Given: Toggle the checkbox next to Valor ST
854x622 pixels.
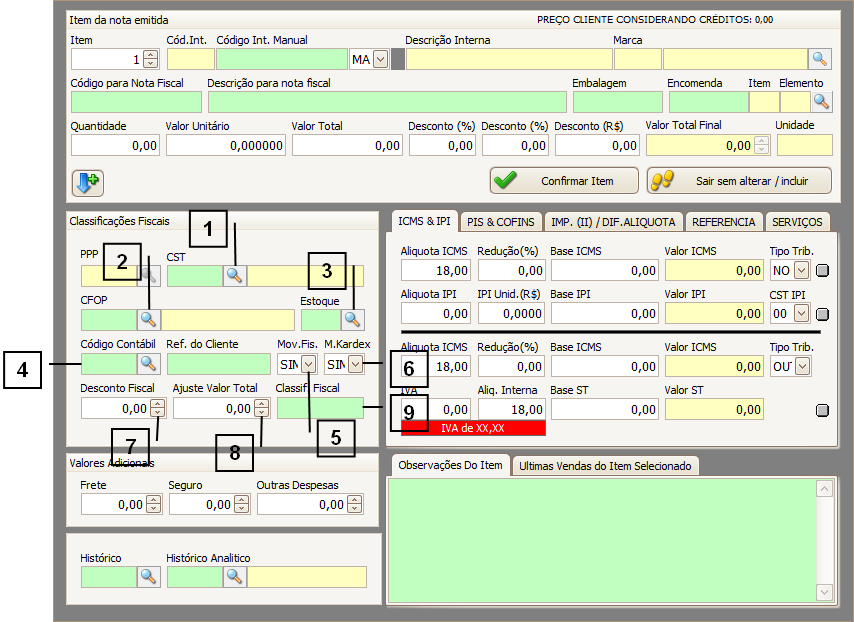Looking at the screenshot, I should [x=823, y=410].
